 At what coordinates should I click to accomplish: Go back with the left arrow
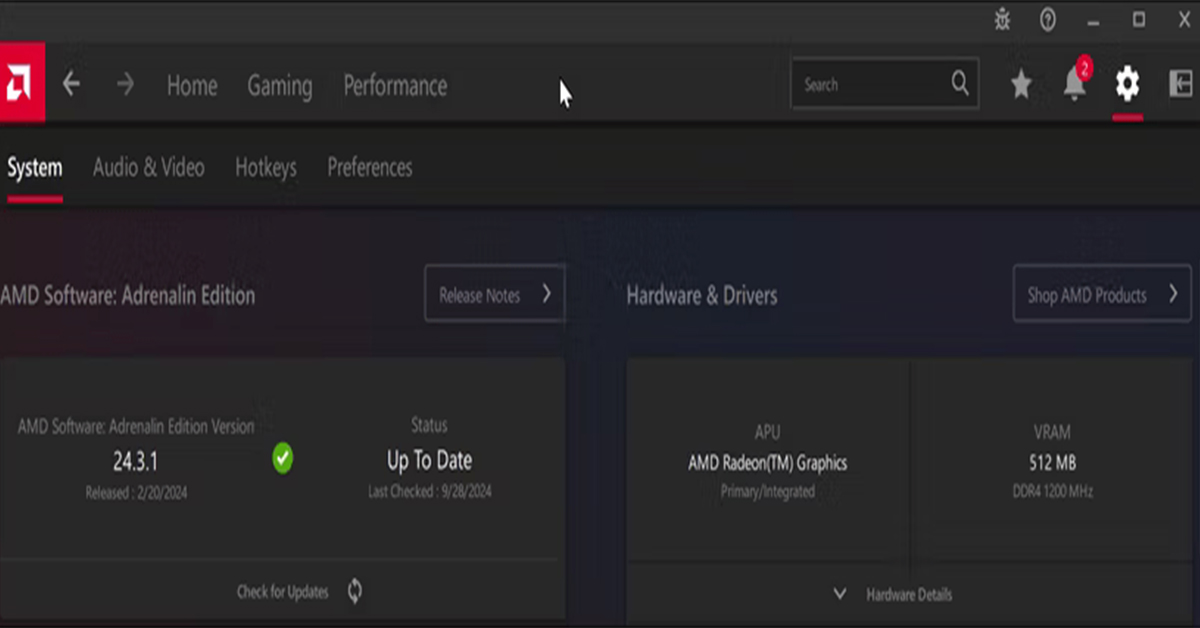point(71,84)
